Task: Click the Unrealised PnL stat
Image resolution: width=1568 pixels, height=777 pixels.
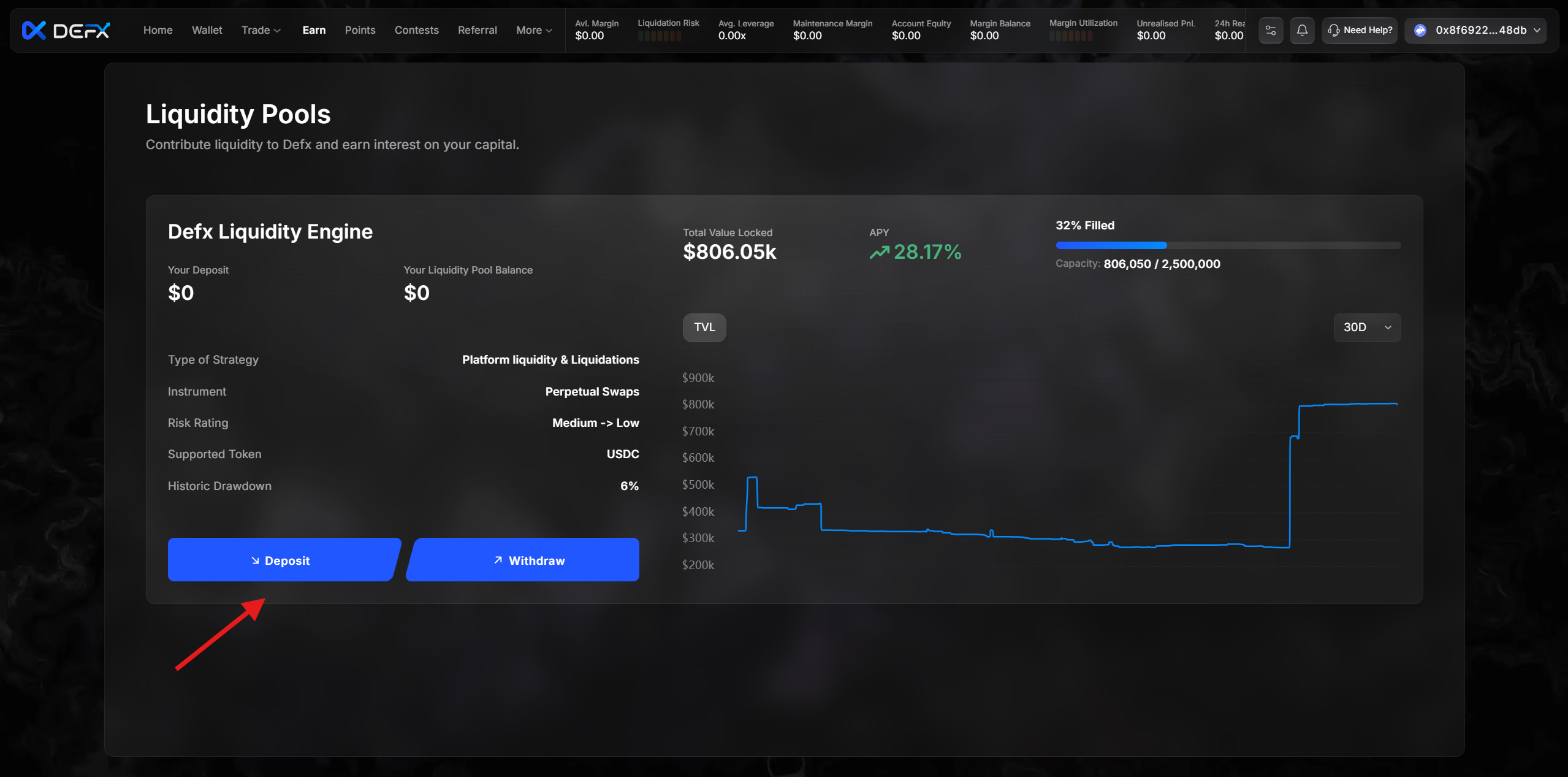Action: 1166,29
